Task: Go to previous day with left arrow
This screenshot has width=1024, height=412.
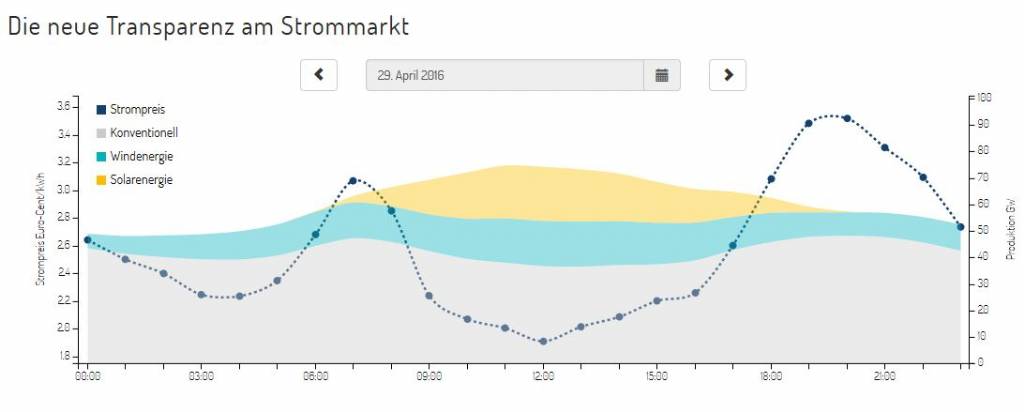Action: point(319,74)
